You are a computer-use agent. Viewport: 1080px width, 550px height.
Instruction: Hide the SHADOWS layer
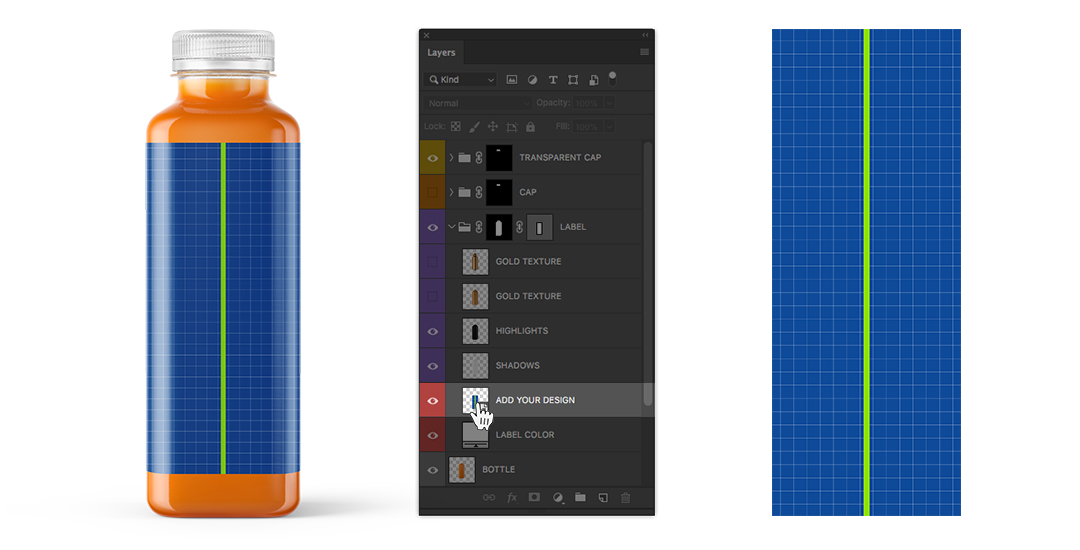click(x=433, y=366)
